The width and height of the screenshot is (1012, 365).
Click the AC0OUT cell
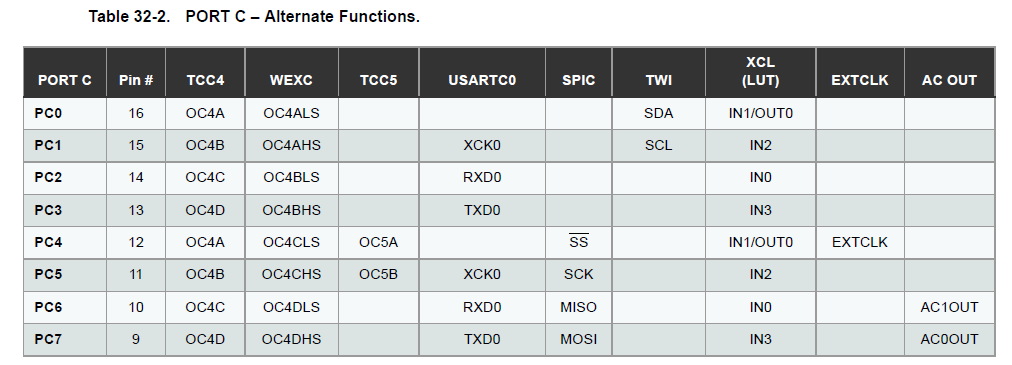(x=949, y=339)
